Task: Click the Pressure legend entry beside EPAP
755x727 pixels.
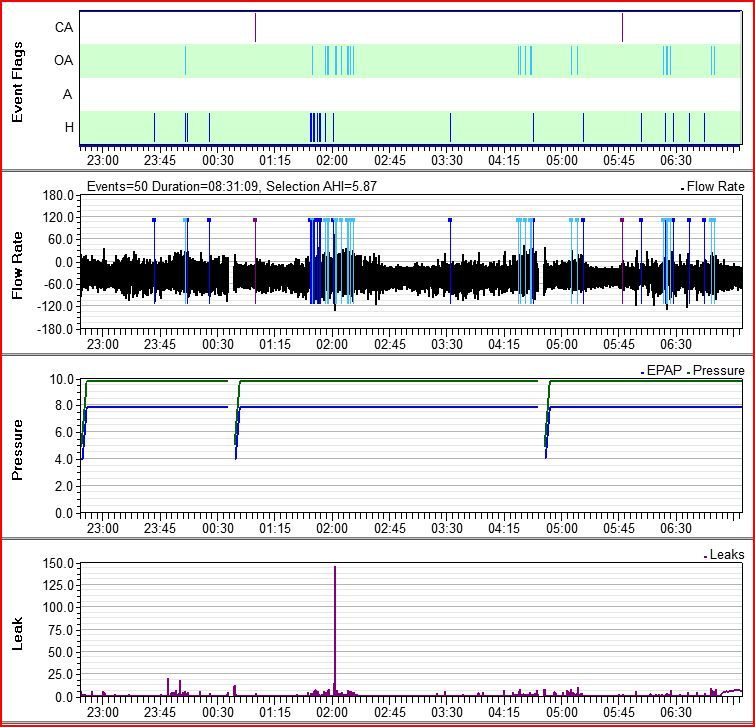Action: (x=718, y=371)
